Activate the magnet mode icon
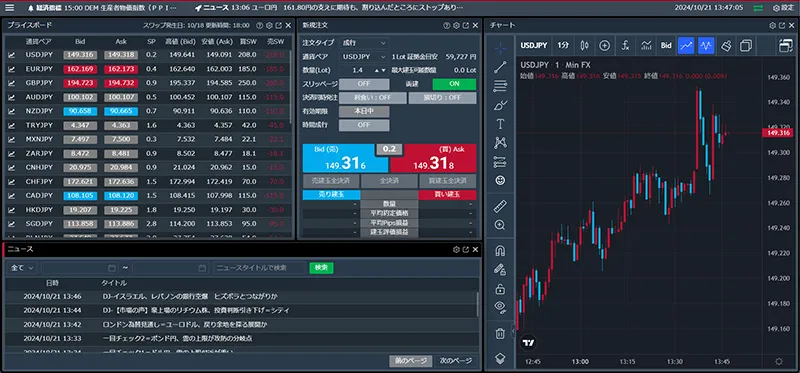800x373 pixels. [501, 251]
